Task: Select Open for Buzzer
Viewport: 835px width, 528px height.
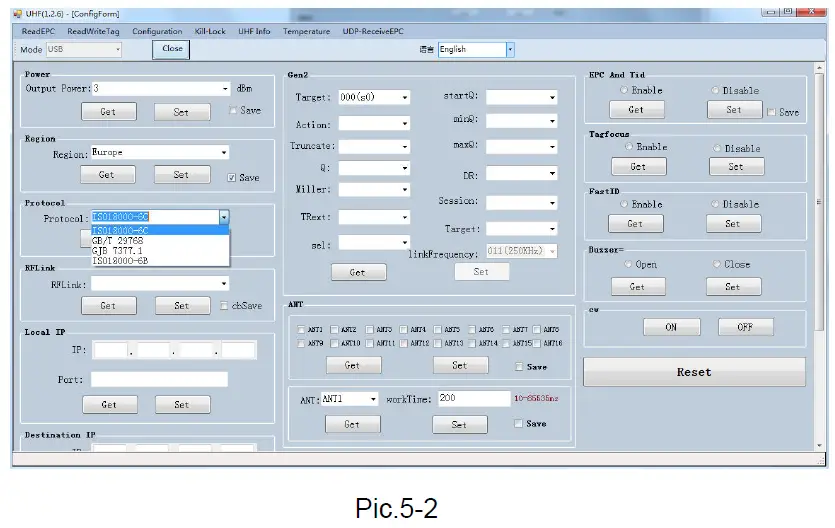Action: (628, 264)
